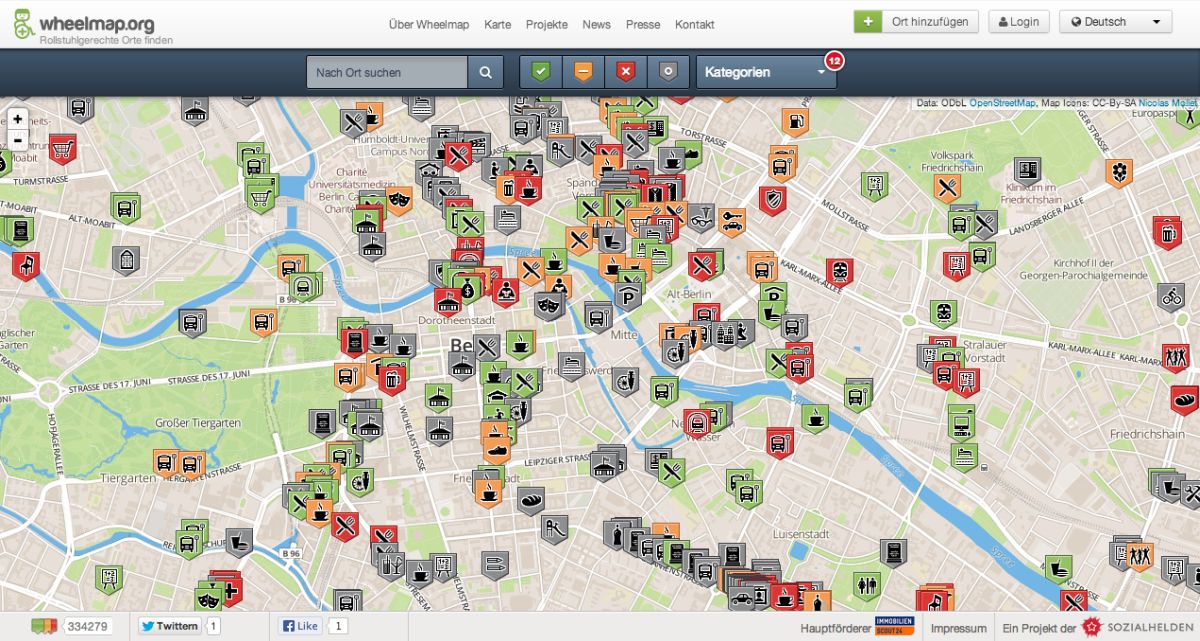1200x641 pixels.
Task: Click the search magnifier button
Action: click(x=485, y=72)
